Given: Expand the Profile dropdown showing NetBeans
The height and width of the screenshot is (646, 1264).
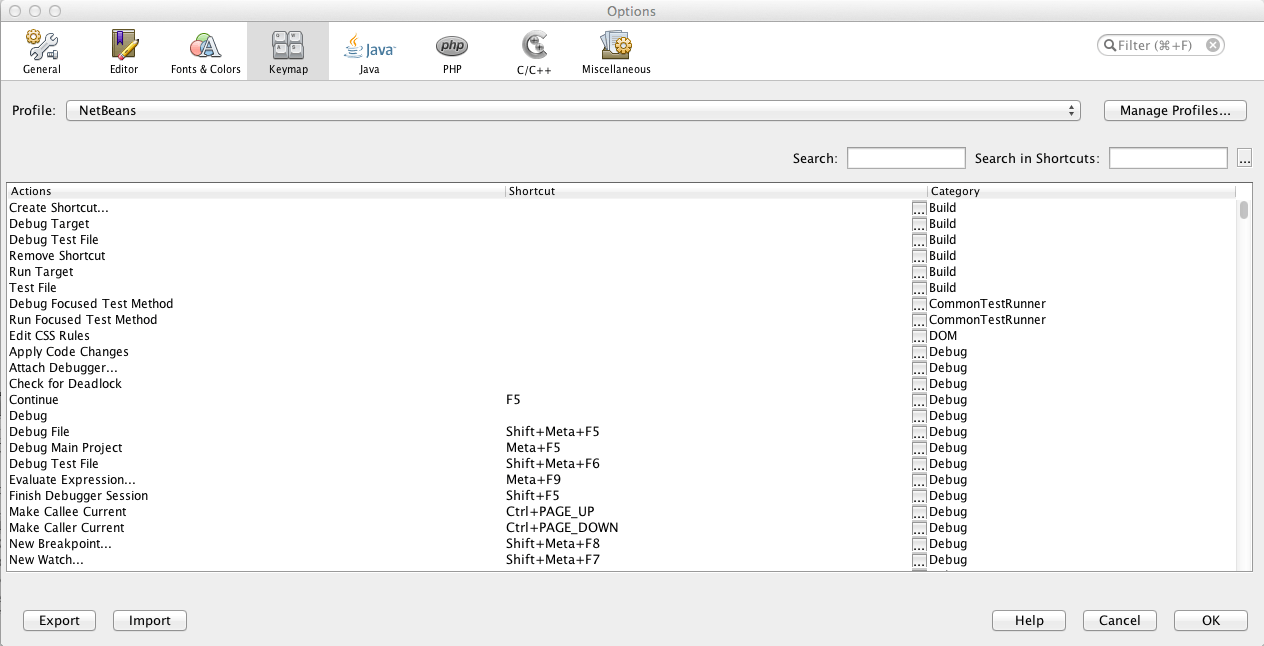Looking at the screenshot, I should click(x=573, y=111).
